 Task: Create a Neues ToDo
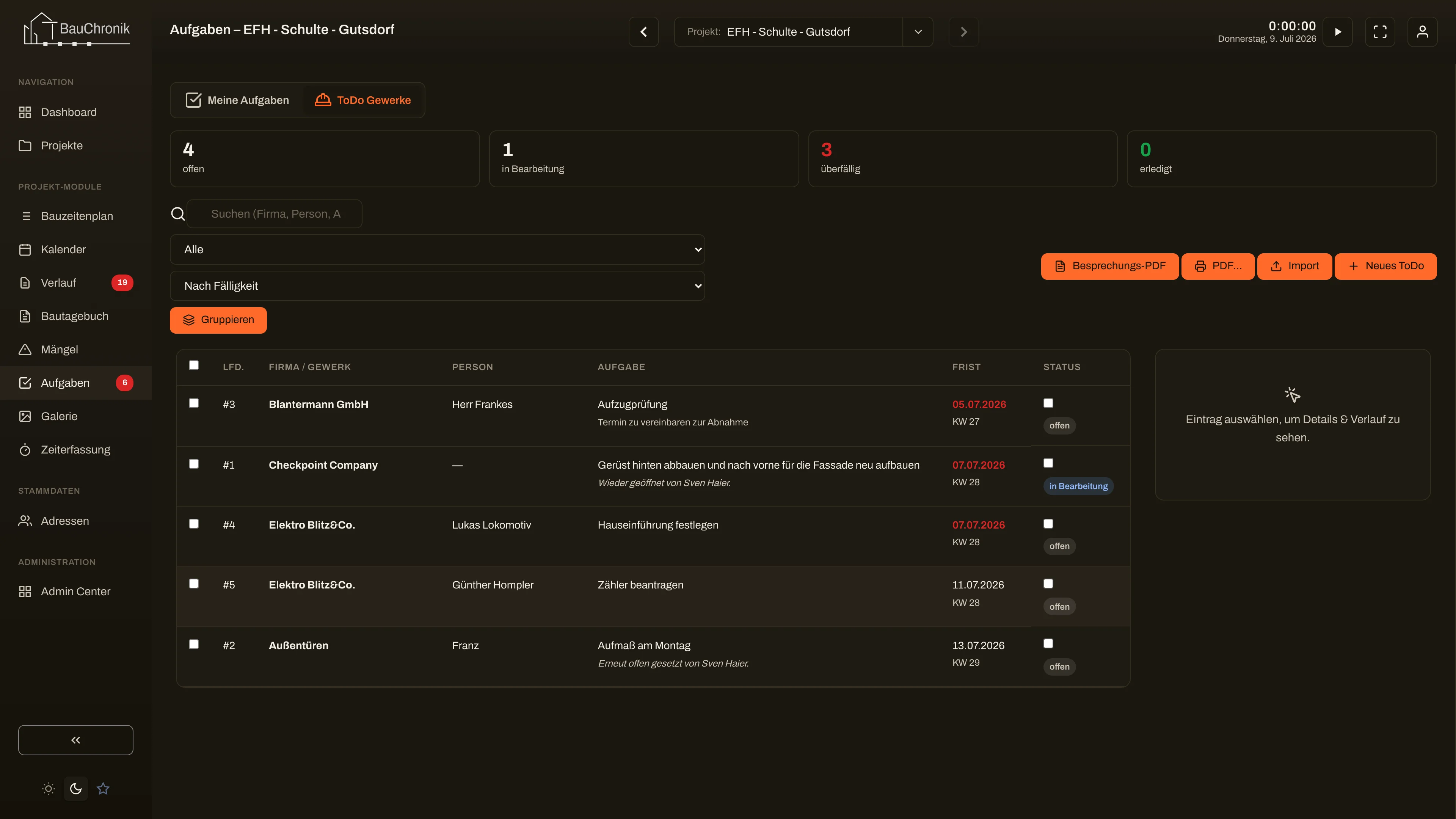(x=1386, y=266)
